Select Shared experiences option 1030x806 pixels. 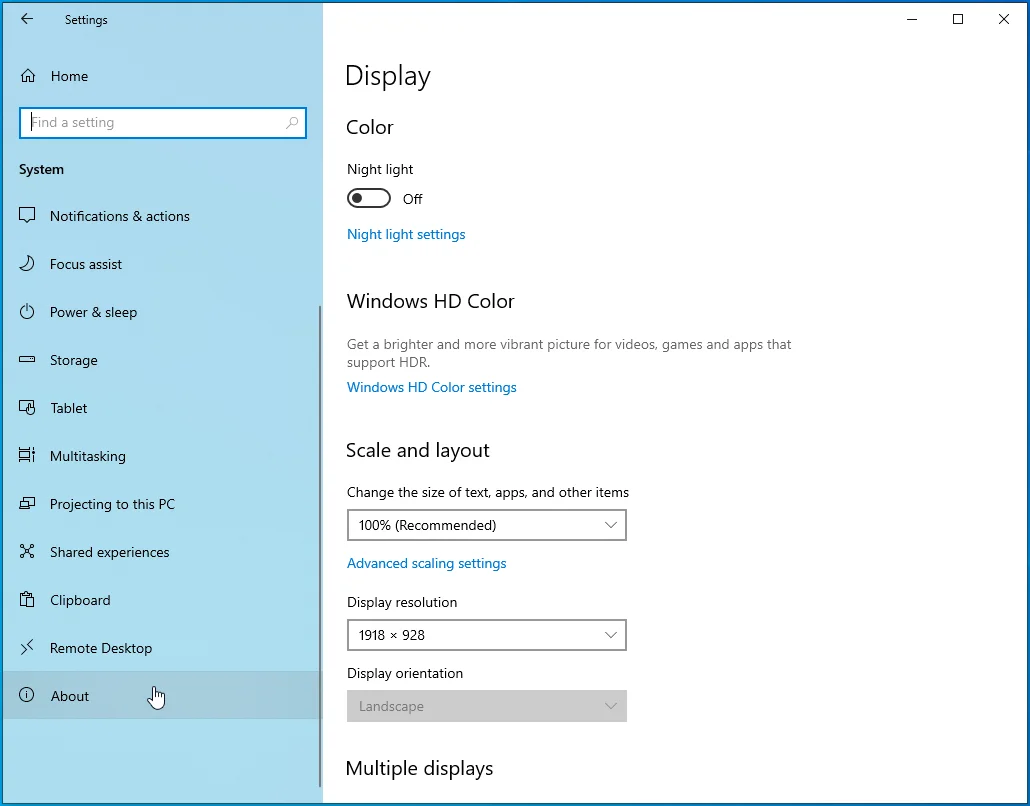[x=161, y=552]
